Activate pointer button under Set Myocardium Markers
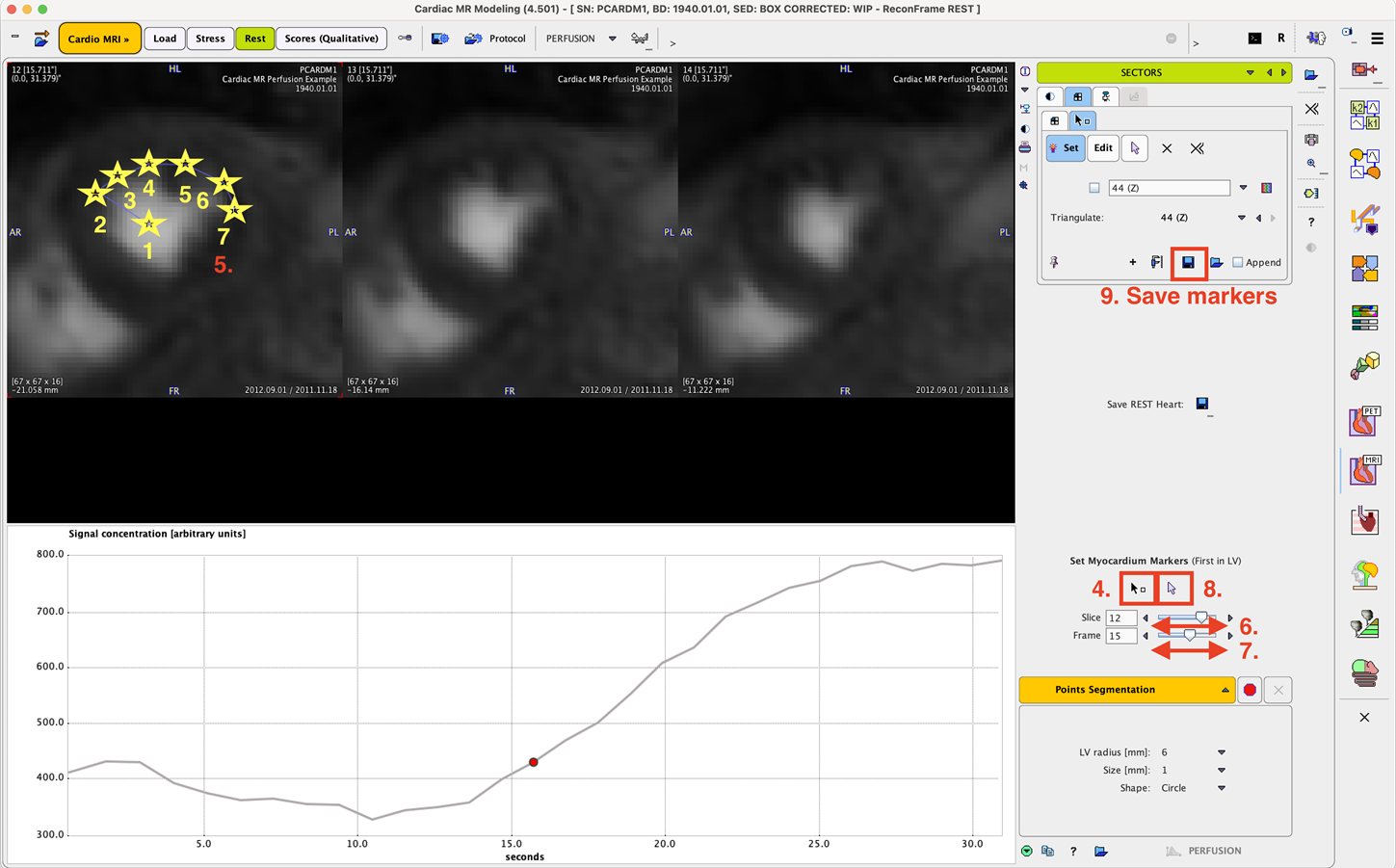Image resolution: width=1396 pixels, height=868 pixels. pyautogui.click(x=1172, y=588)
